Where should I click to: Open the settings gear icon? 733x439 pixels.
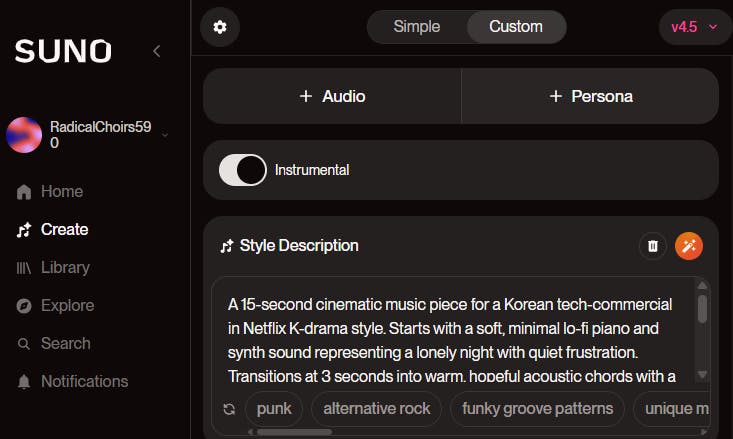click(220, 27)
